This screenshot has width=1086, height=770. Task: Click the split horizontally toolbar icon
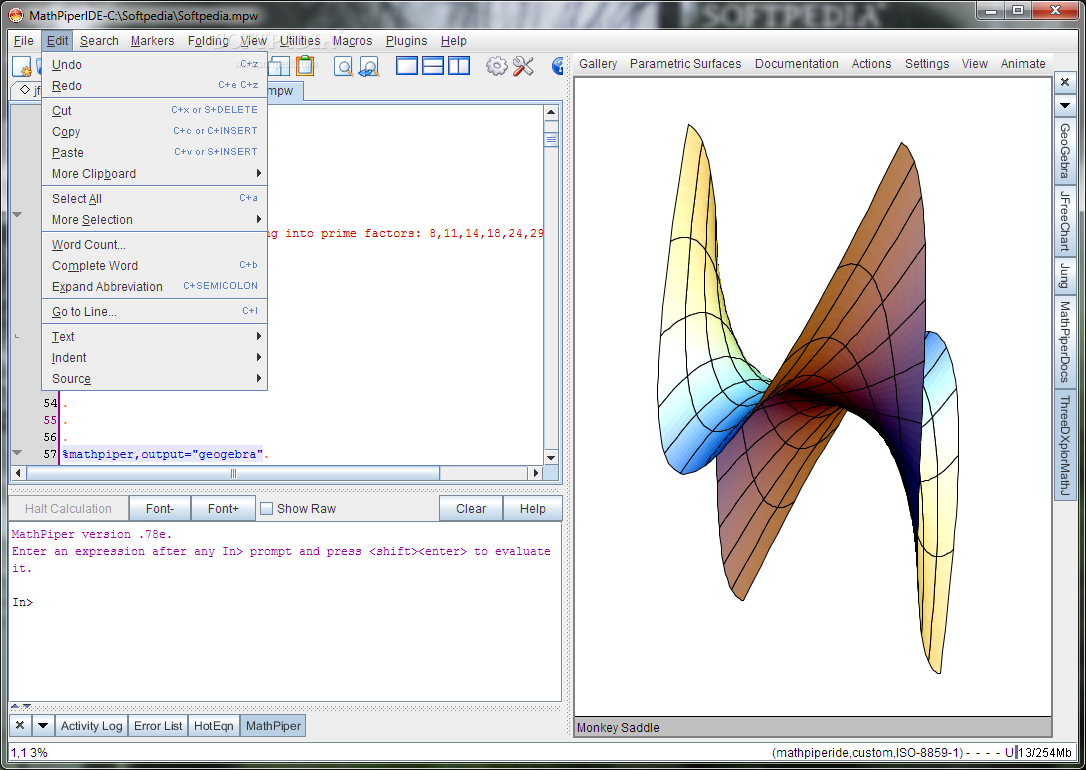tap(433, 66)
